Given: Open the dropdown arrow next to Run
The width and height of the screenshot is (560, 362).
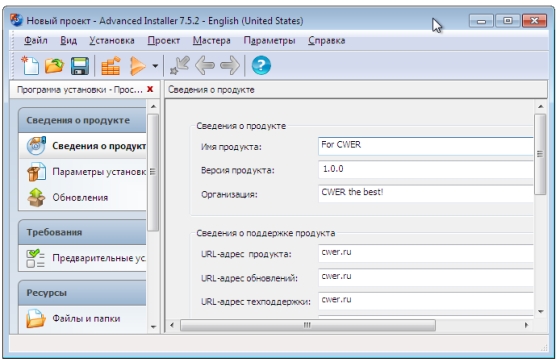Looking at the screenshot, I should pos(155,66).
